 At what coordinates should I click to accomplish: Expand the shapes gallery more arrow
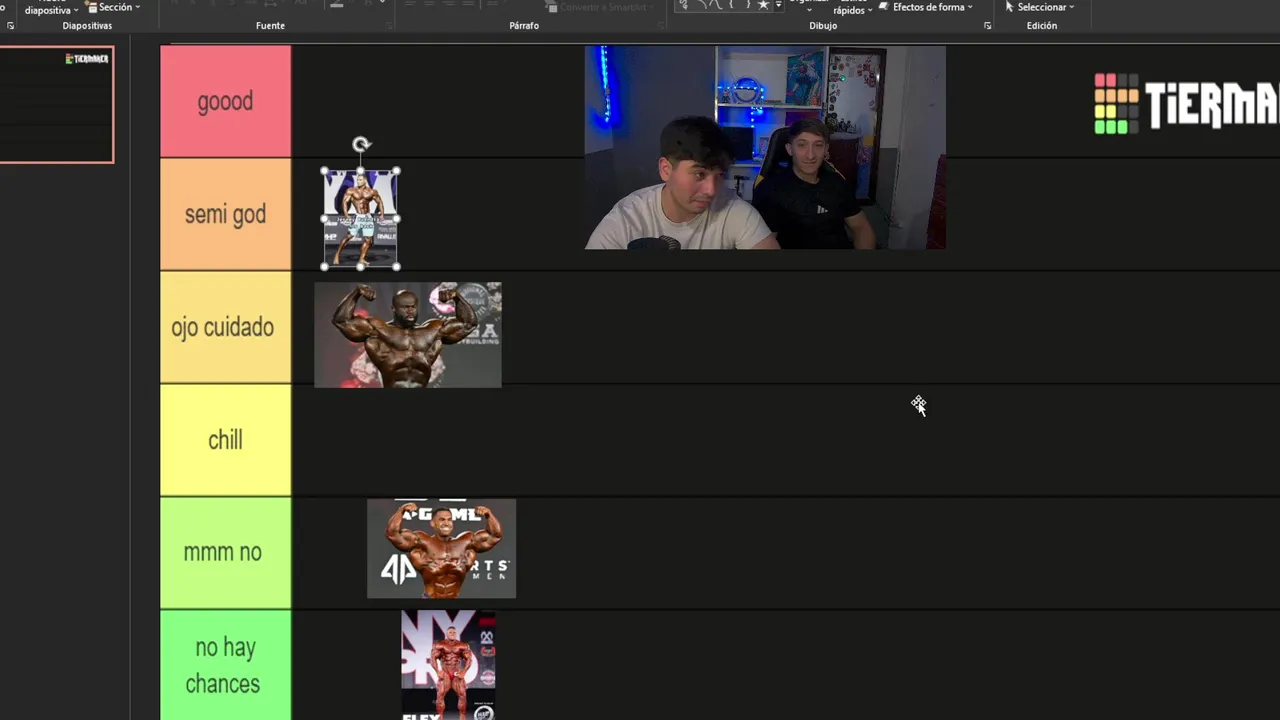coord(779,5)
